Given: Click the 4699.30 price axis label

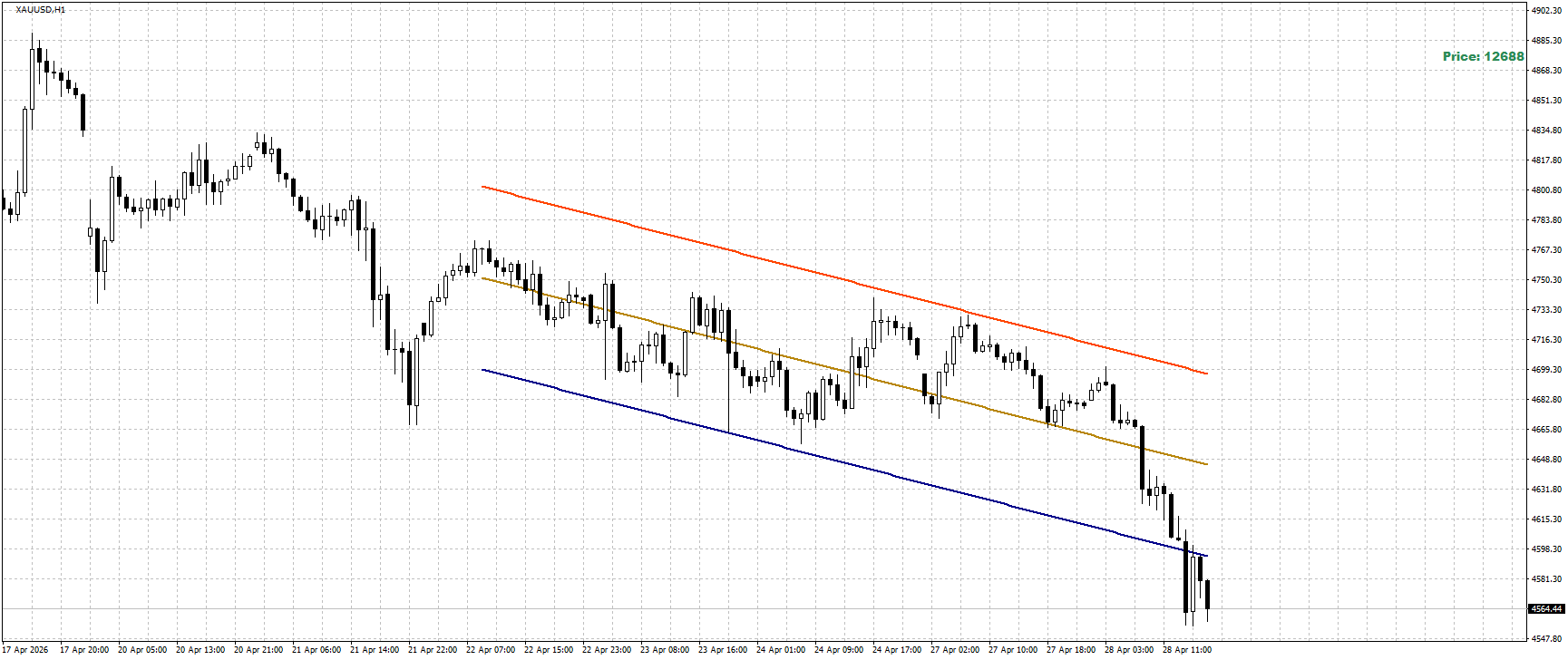Looking at the screenshot, I should point(1546,370).
